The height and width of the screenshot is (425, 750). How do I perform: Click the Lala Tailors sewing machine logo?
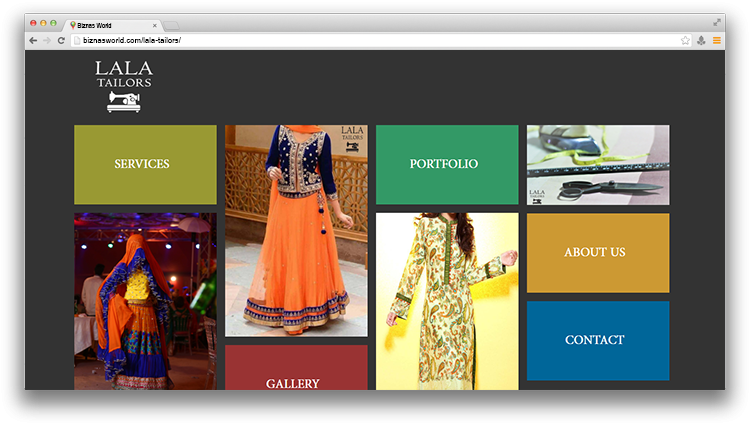[124, 87]
